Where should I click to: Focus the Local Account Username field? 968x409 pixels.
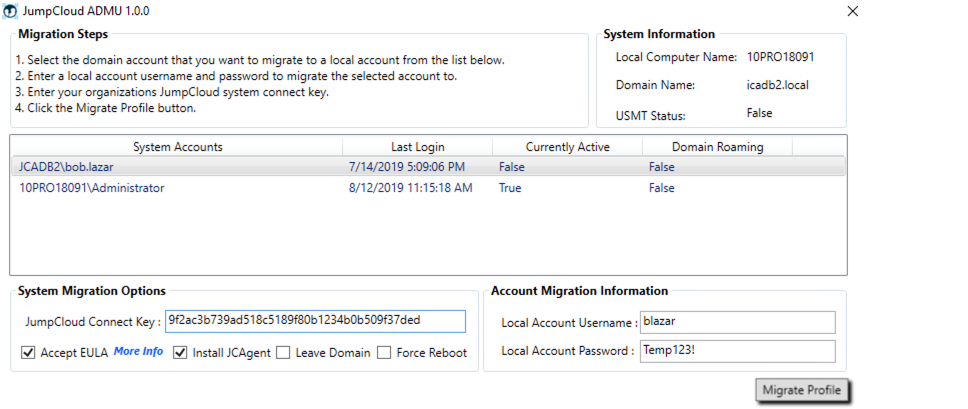click(737, 322)
